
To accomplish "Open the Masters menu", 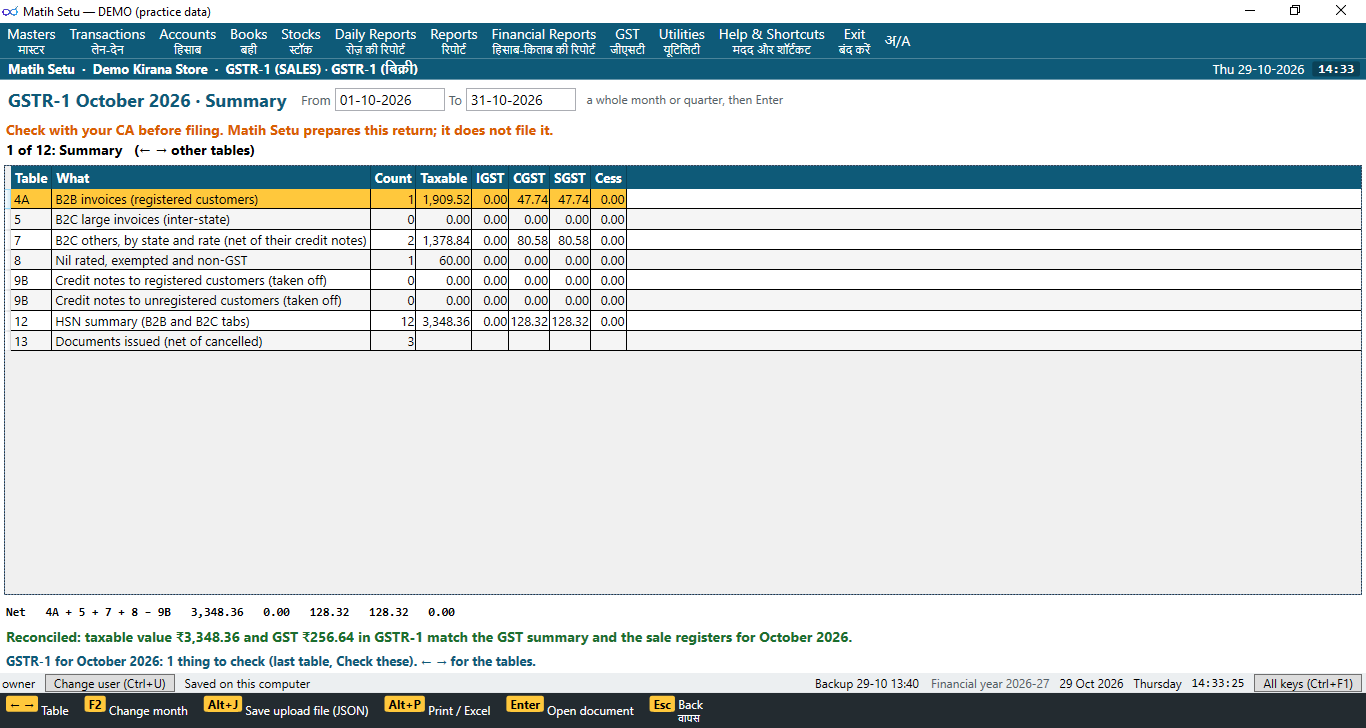I will [x=31, y=41].
